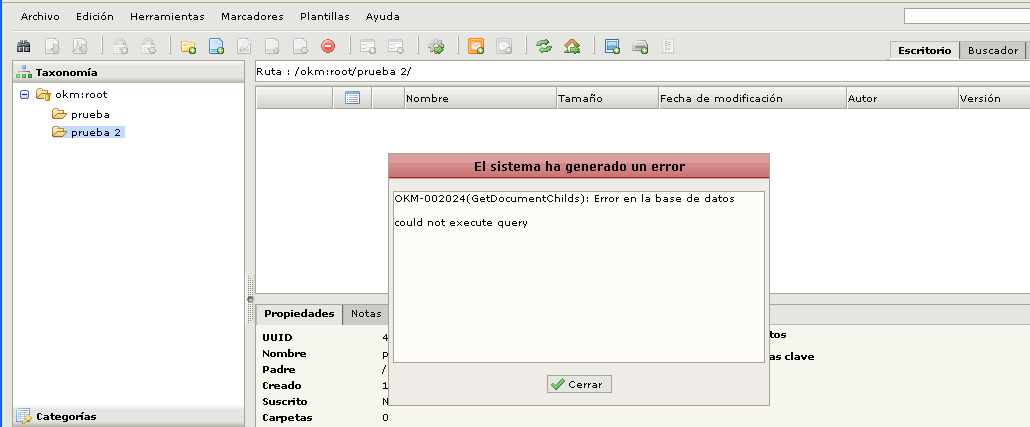The height and width of the screenshot is (427, 1030).
Task: Click the Cancel checkout toolbar icon
Action: click(x=300, y=47)
